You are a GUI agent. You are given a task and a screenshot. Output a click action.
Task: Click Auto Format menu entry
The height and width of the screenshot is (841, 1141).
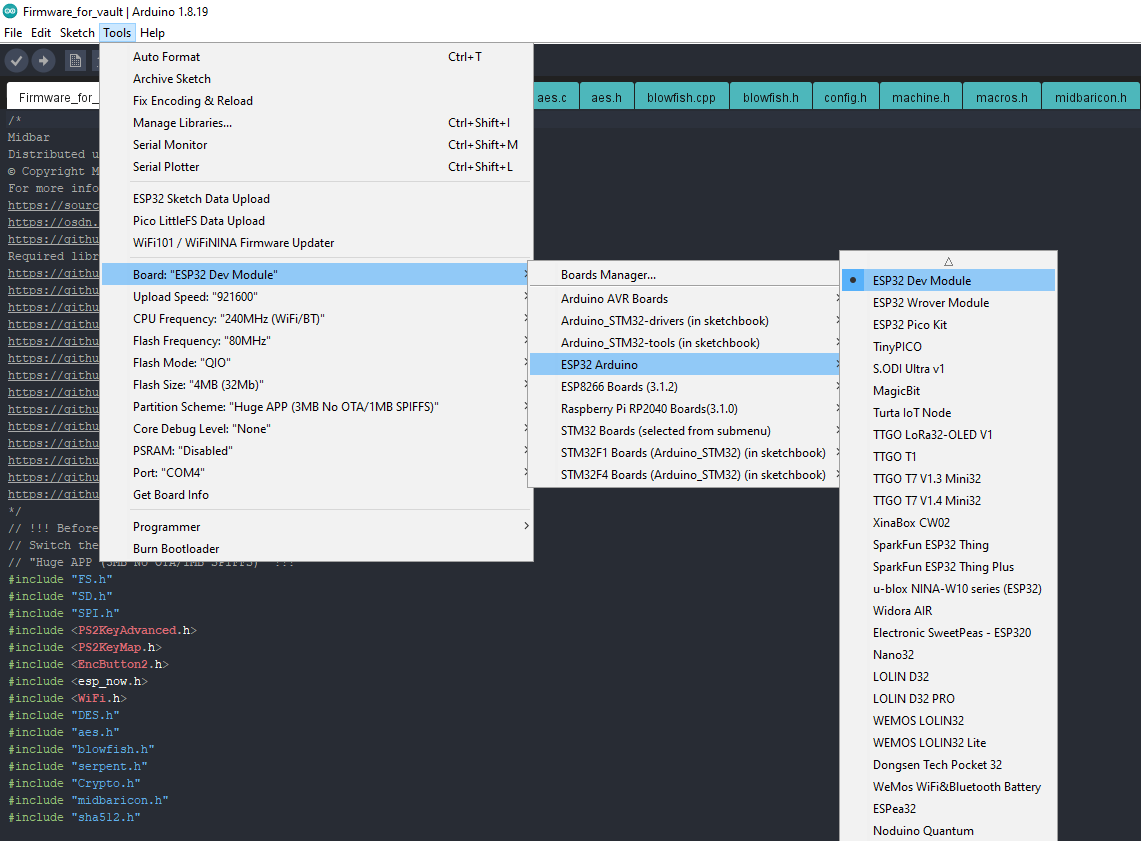316,57
